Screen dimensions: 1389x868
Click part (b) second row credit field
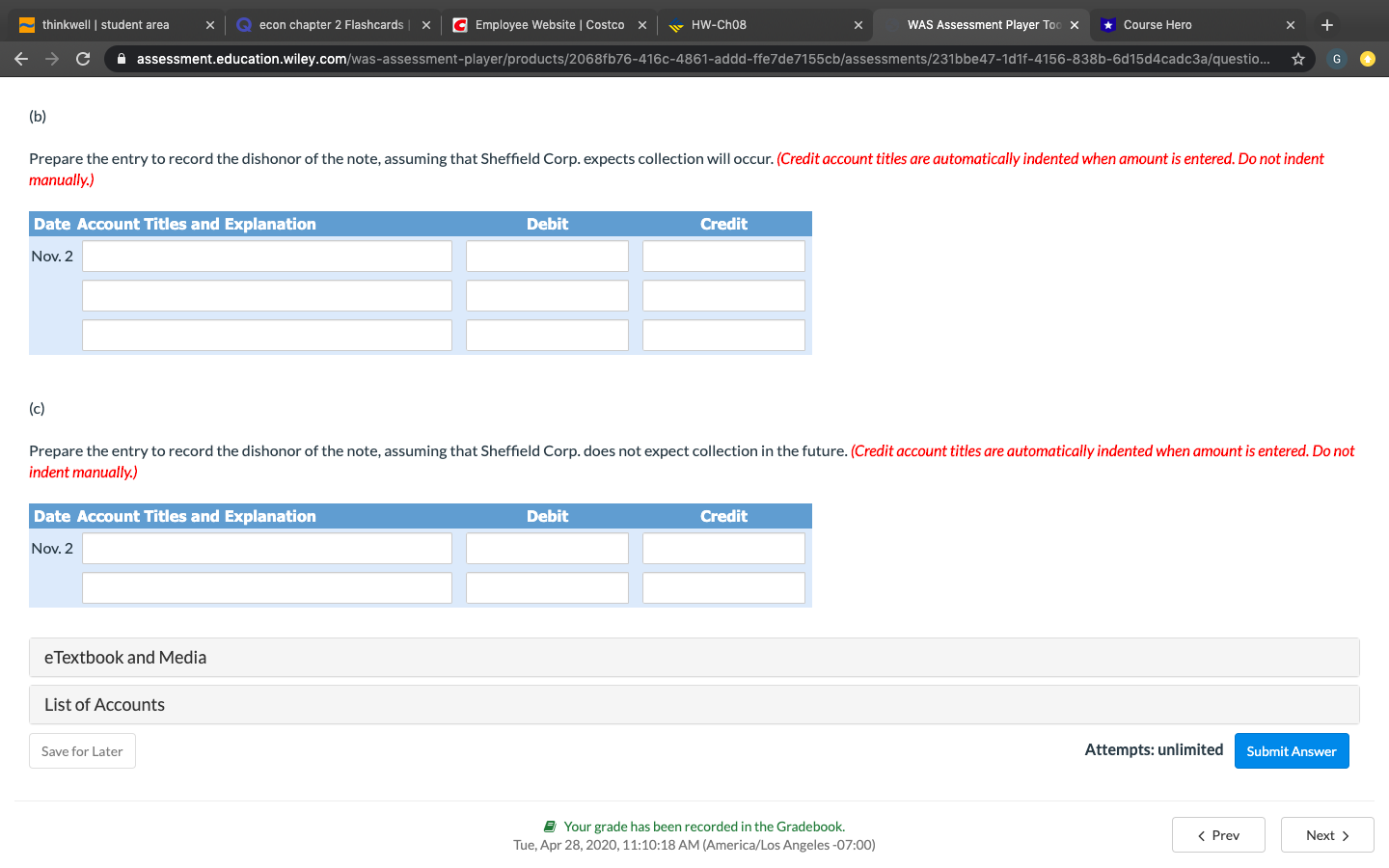tap(723, 296)
